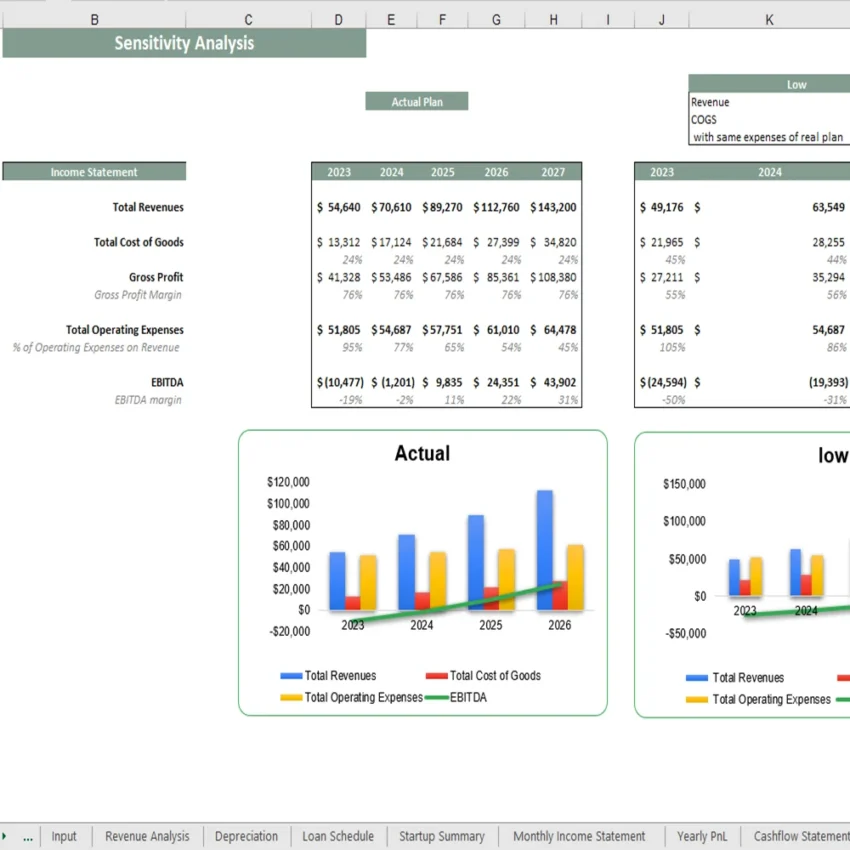Switch to the Yearly PnL sheet
Image resolution: width=850 pixels, height=850 pixels.
[x=701, y=836]
